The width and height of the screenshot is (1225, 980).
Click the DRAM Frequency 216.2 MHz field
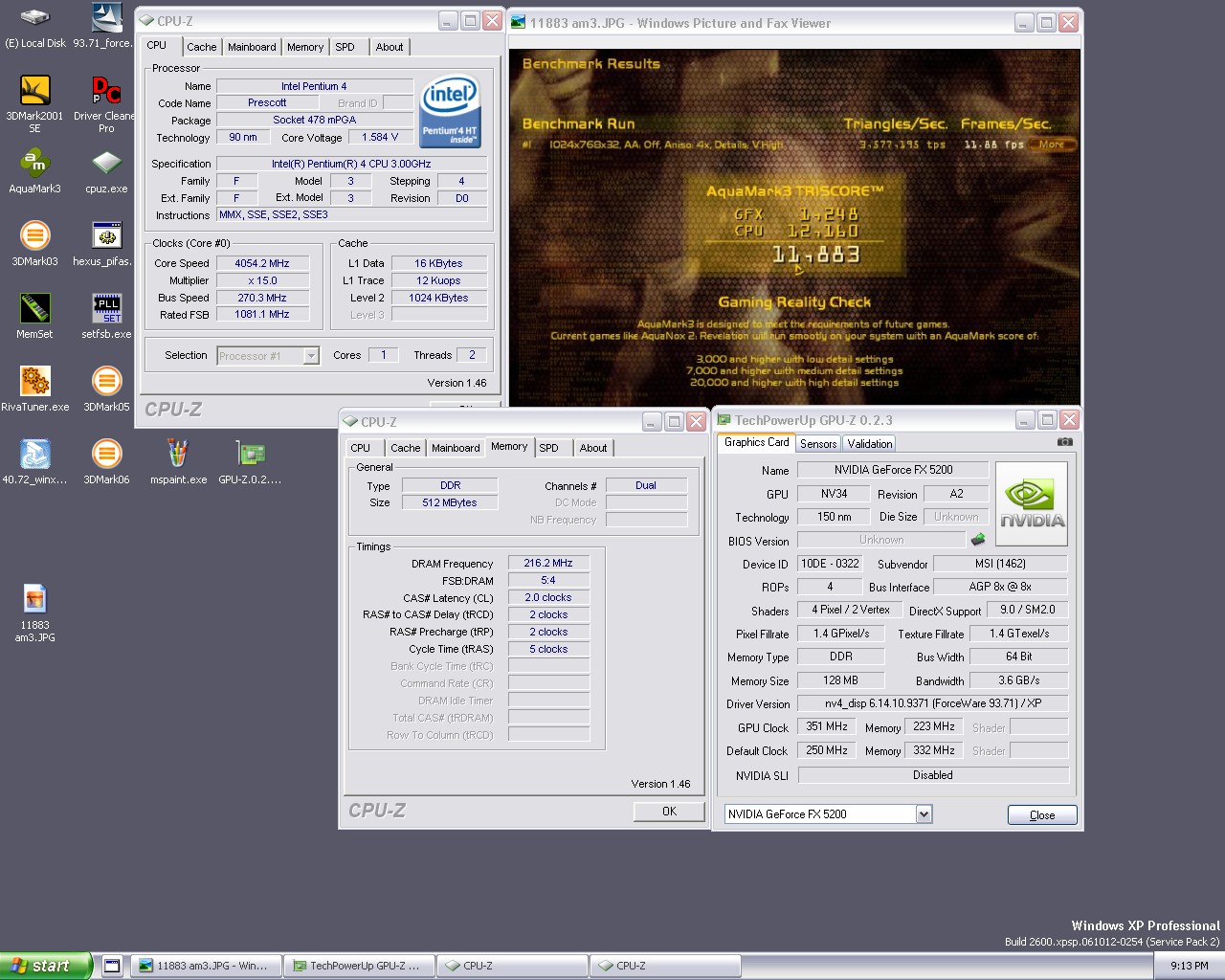tap(548, 564)
